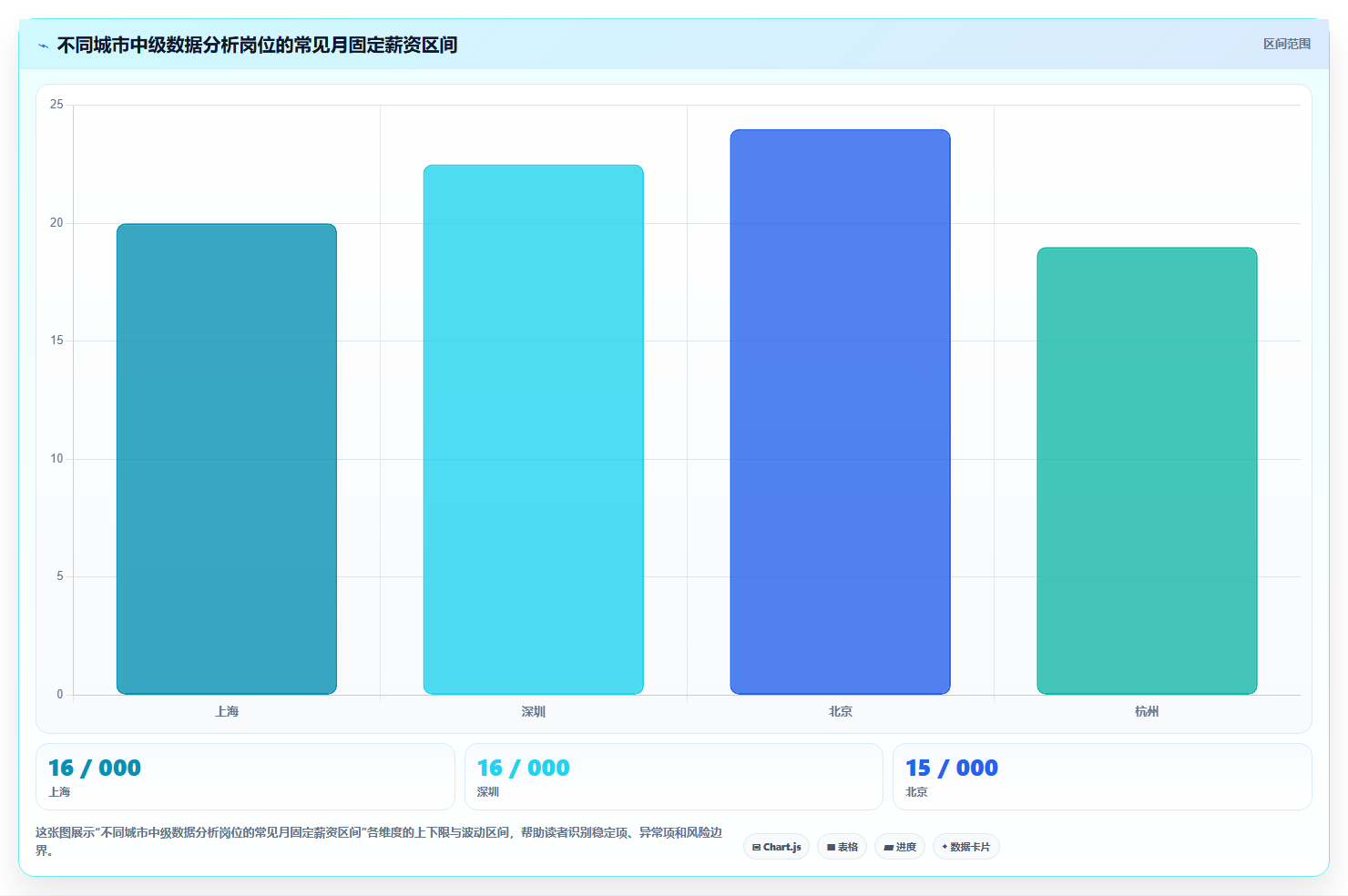Image resolution: width=1348 pixels, height=896 pixels.
Task: Select the 杭州 bar in chart
Action: click(x=1147, y=471)
